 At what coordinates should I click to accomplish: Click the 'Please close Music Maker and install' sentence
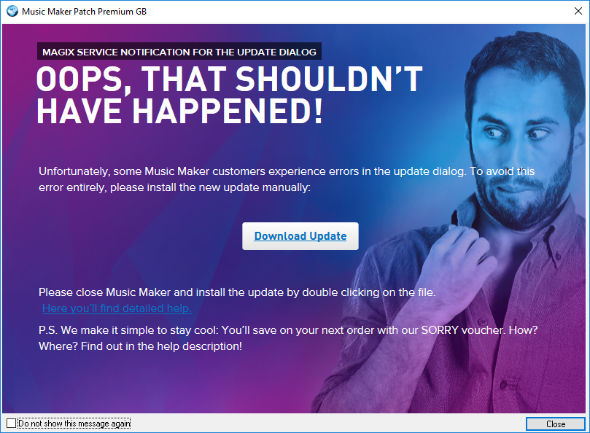(237, 292)
